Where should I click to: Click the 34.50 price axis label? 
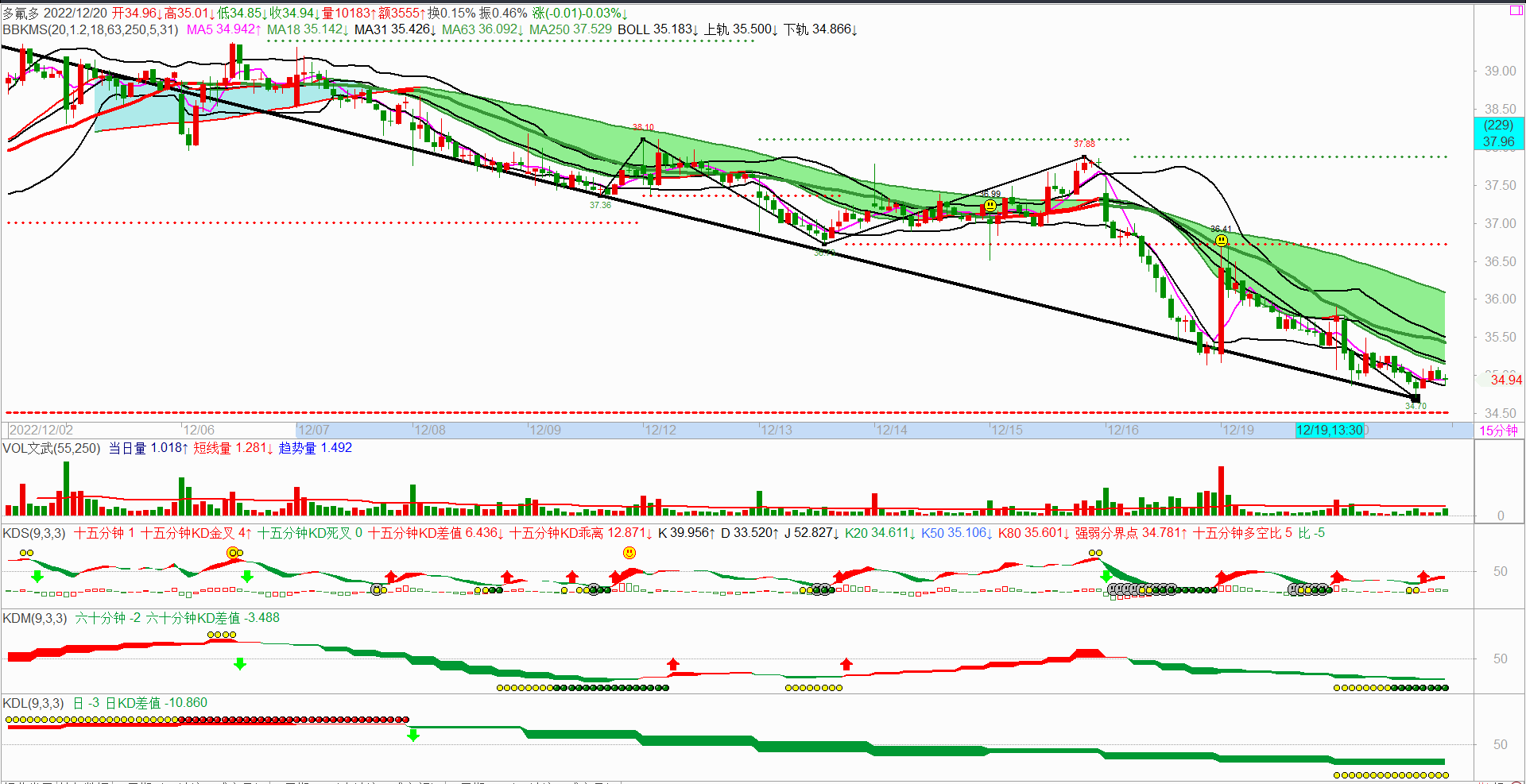click(1500, 413)
